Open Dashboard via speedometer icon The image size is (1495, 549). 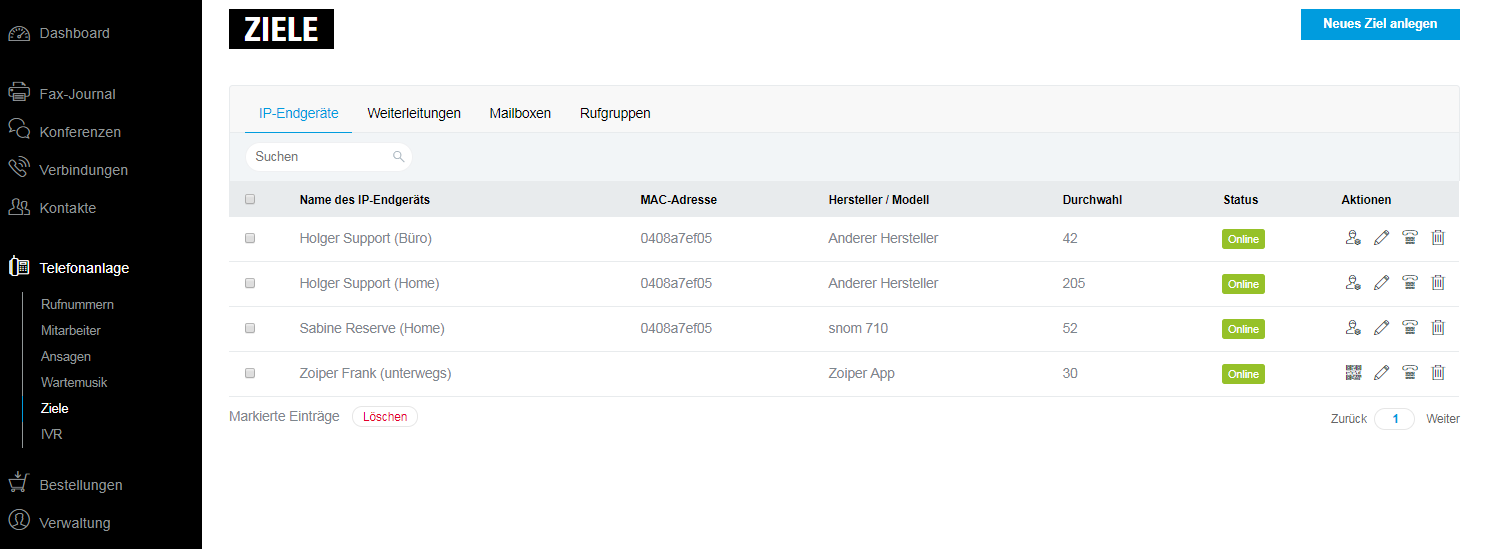pos(19,33)
